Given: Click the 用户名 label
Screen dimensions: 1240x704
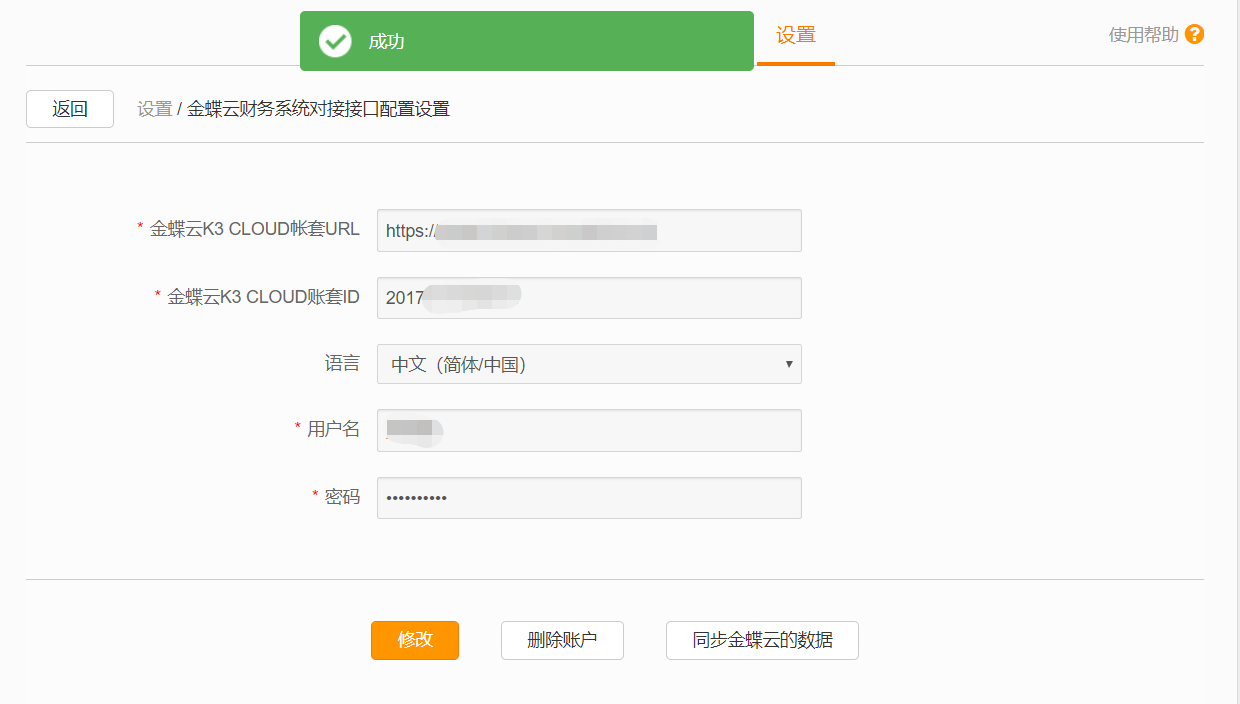Looking at the screenshot, I should (x=333, y=429).
